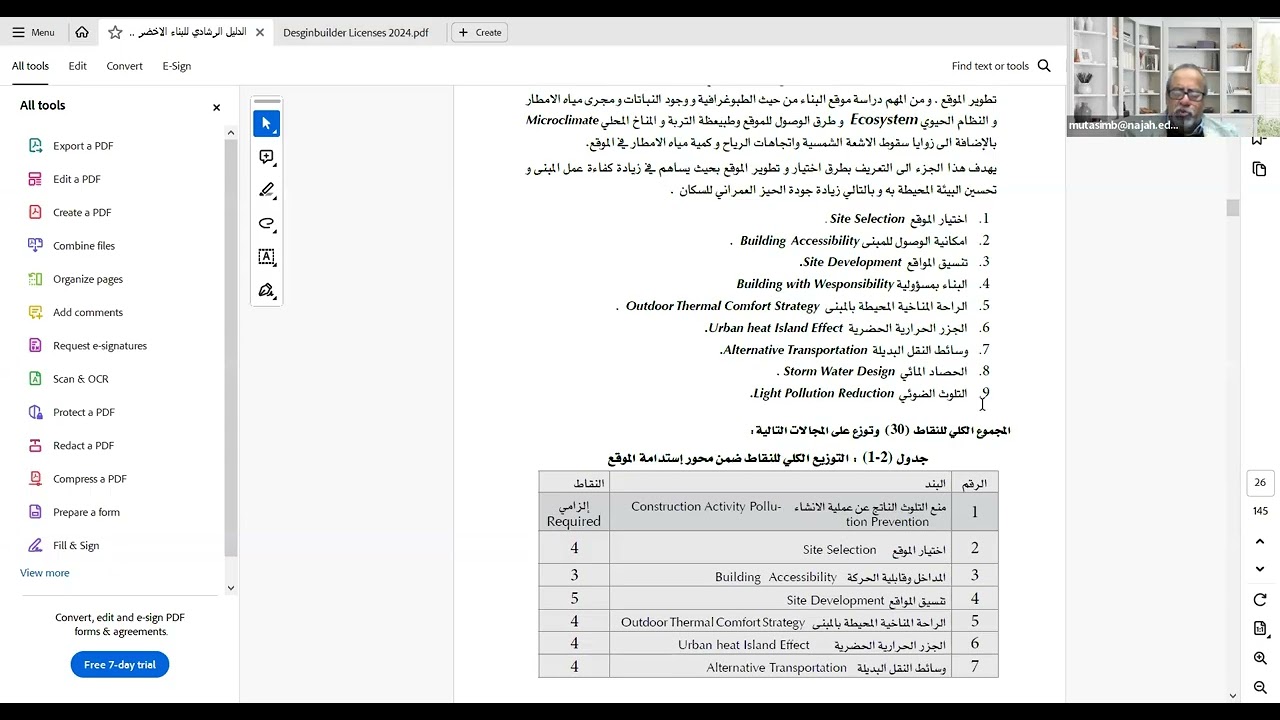Image resolution: width=1280 pixels, height=720 pixels.
Task: Click 'Alternative Transportation' in the table row 7
Action: click(x=777, y=668)
